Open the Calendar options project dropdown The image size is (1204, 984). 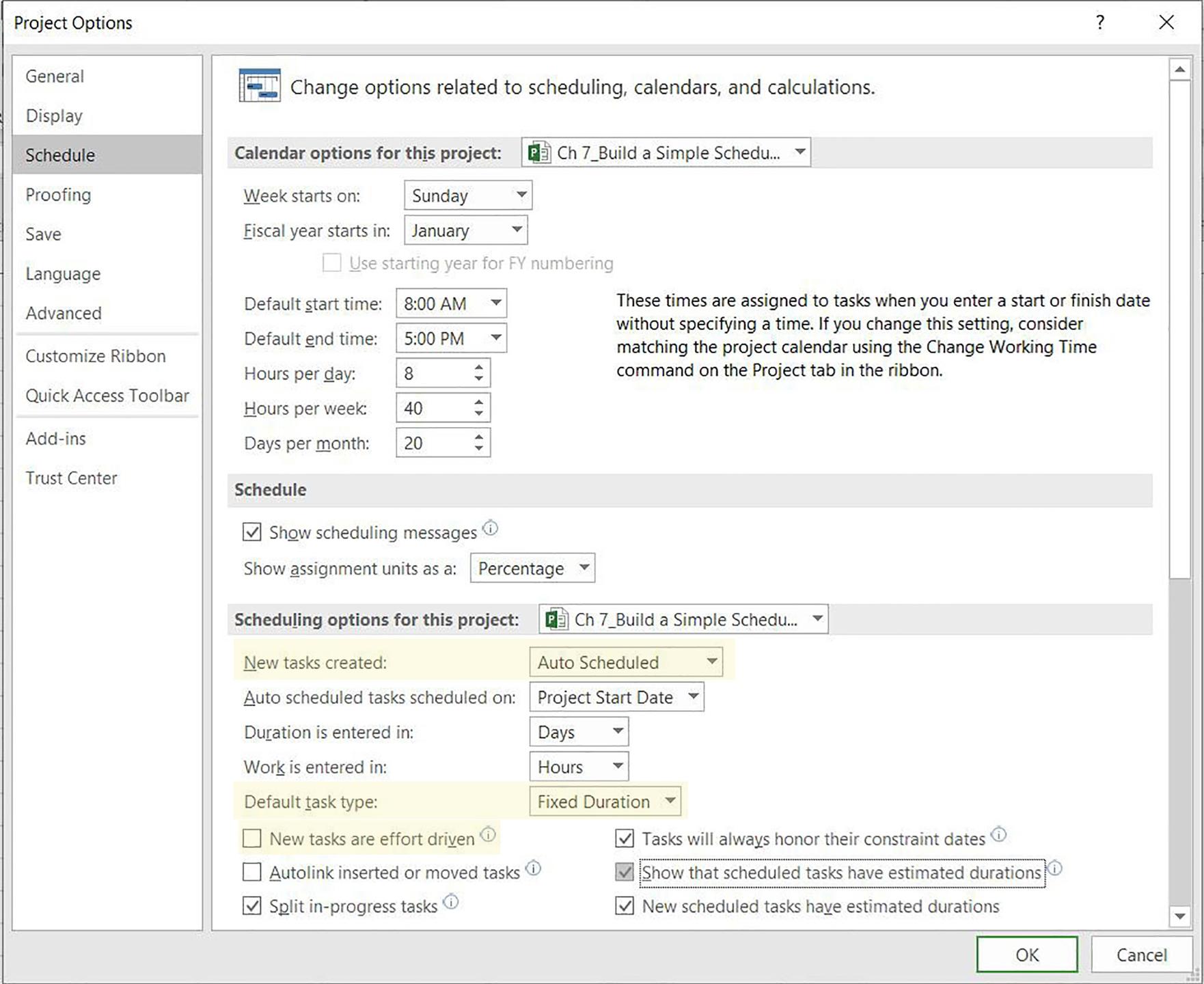[666, 152]
